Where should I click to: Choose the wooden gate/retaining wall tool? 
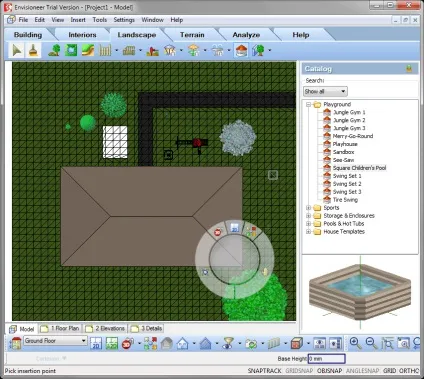coord(129,51)
